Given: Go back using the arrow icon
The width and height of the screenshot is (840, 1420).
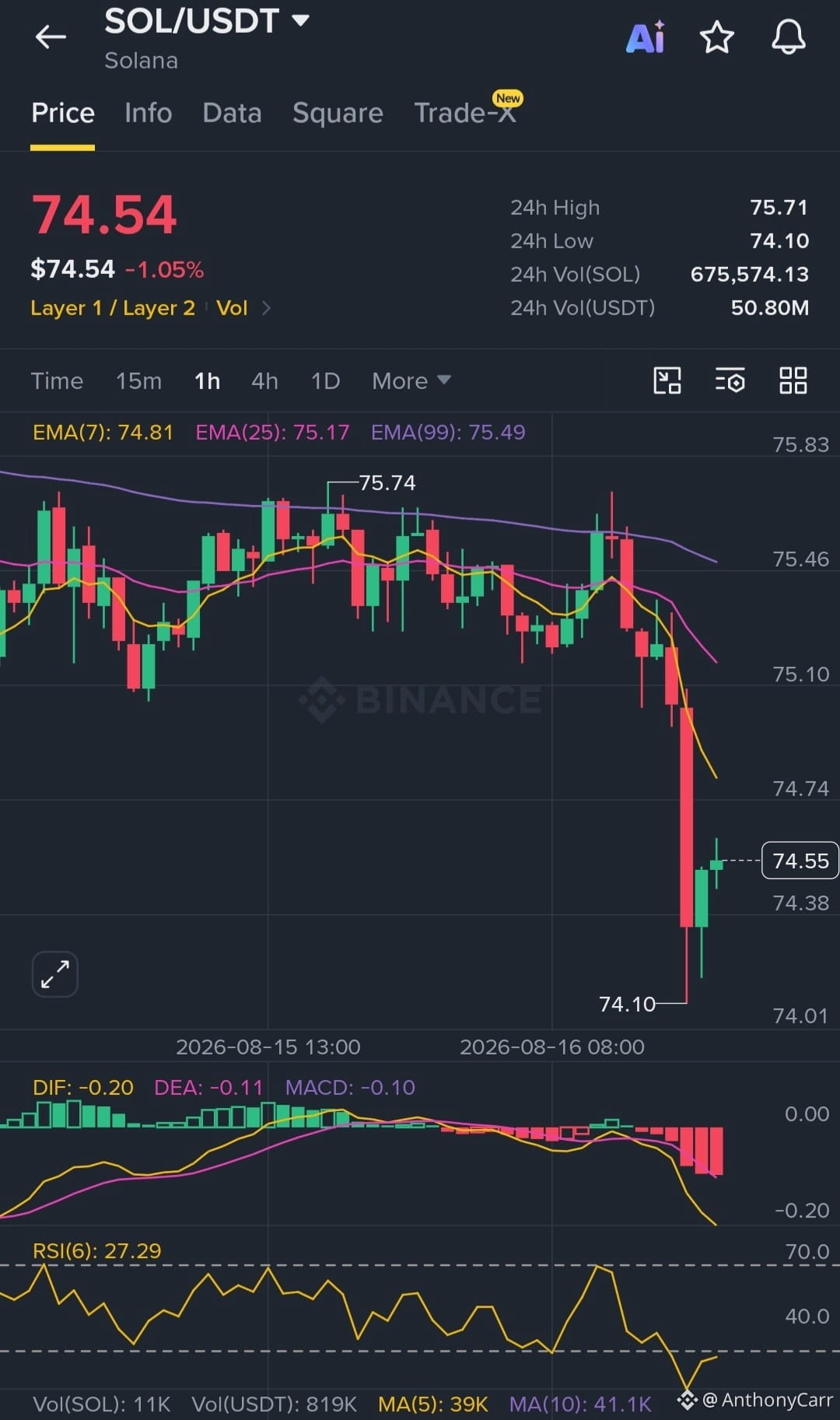Looking at the screenshot, I should tap(51, 37).
